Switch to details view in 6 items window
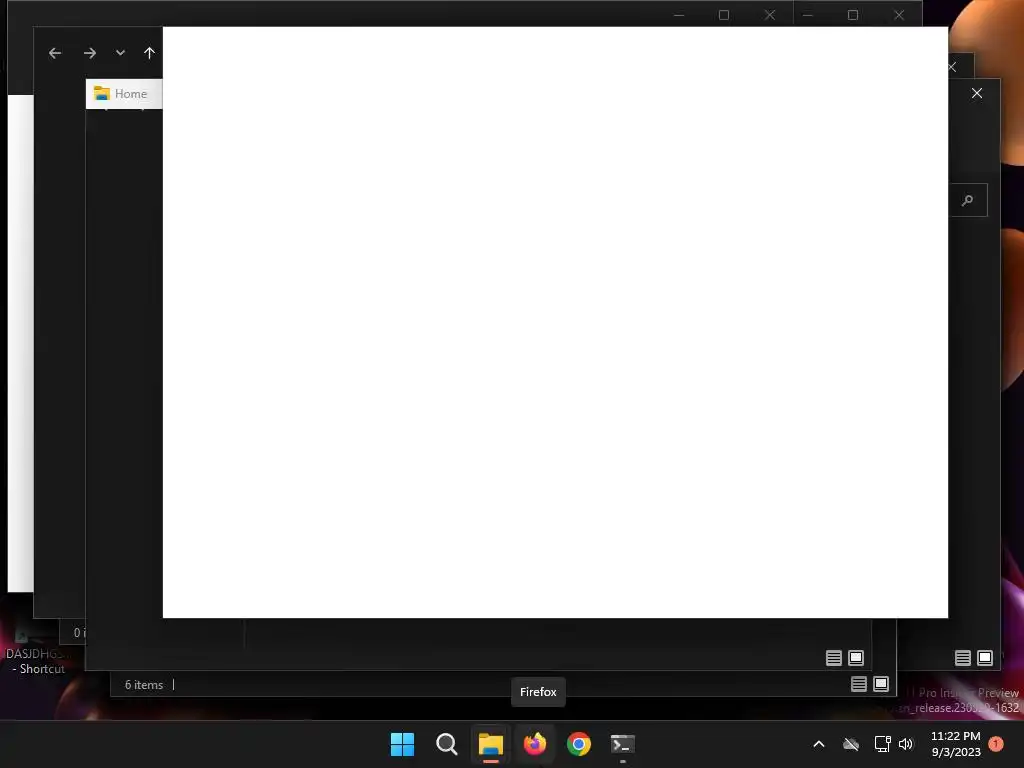Viewport: 1024px width, 768px height. pyautogui.click(x=859, y=684)
